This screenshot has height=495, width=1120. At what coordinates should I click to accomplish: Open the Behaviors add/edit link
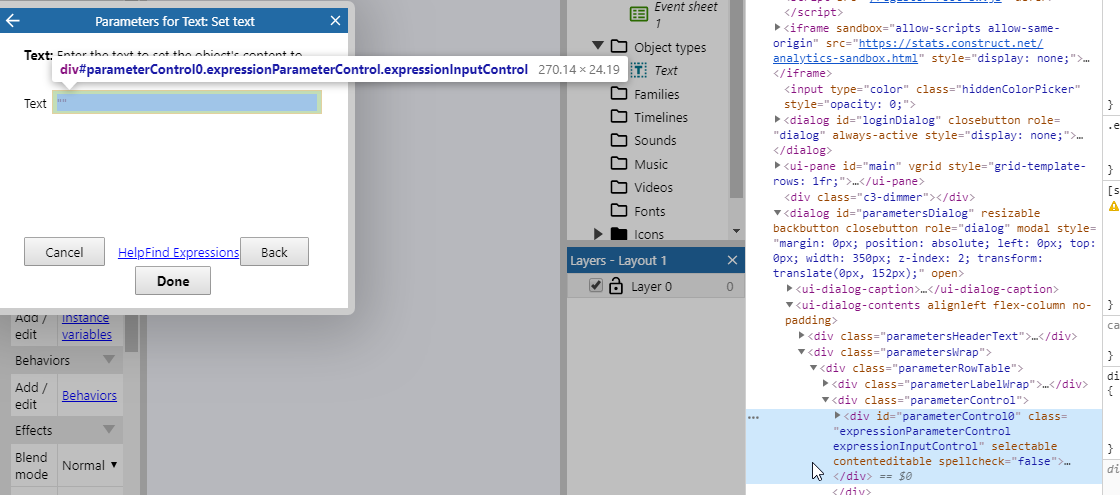(x=89, y=395)
